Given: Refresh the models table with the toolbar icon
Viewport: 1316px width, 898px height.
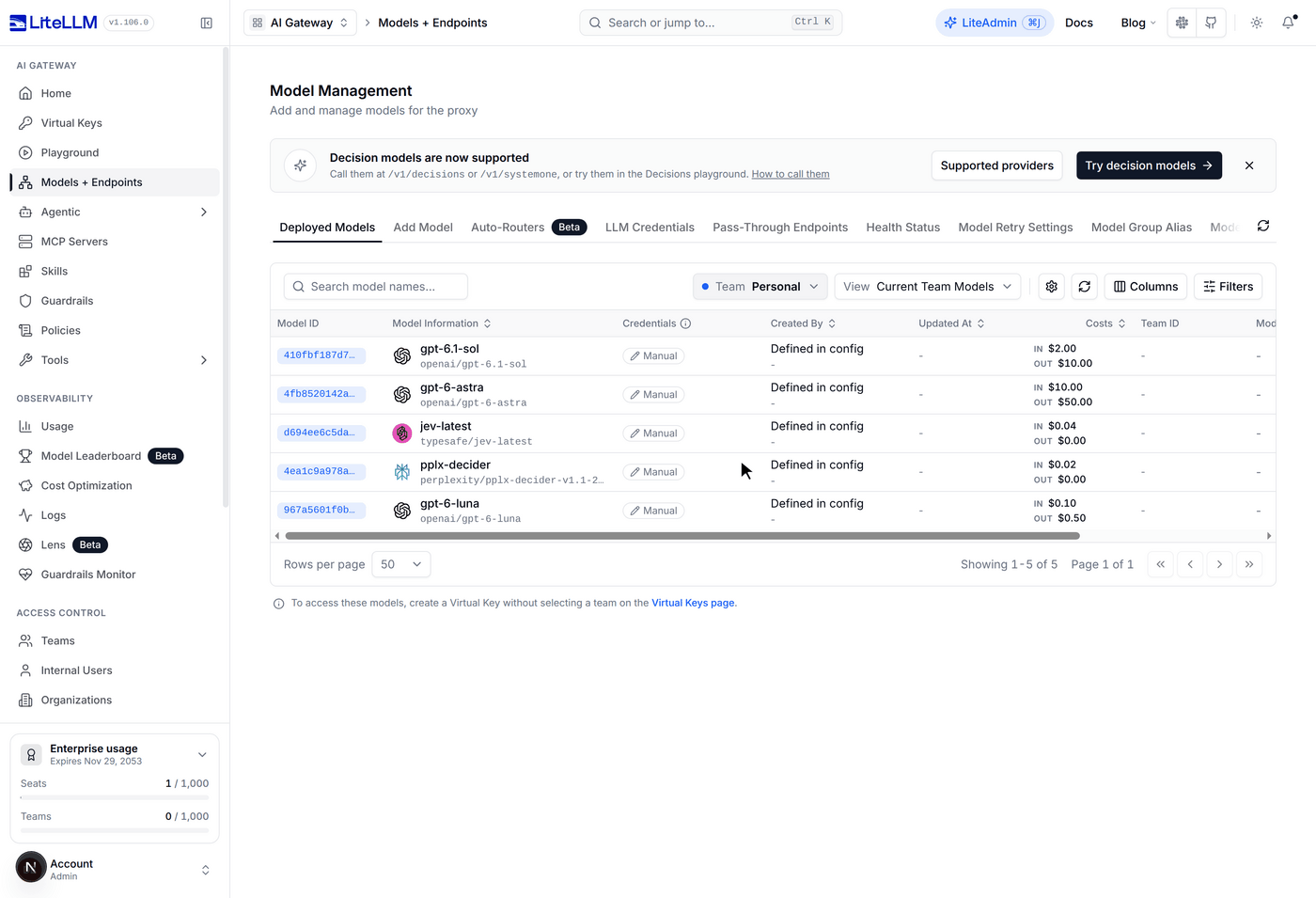Looking at the screenshot, I should click(x=1085, y=287).
